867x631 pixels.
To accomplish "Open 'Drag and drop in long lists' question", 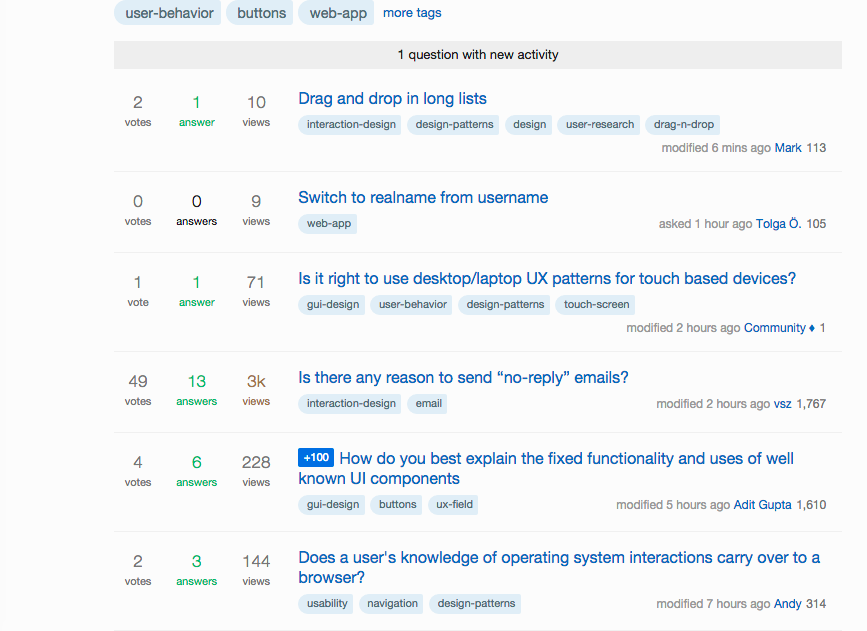I will pos(392,98).
